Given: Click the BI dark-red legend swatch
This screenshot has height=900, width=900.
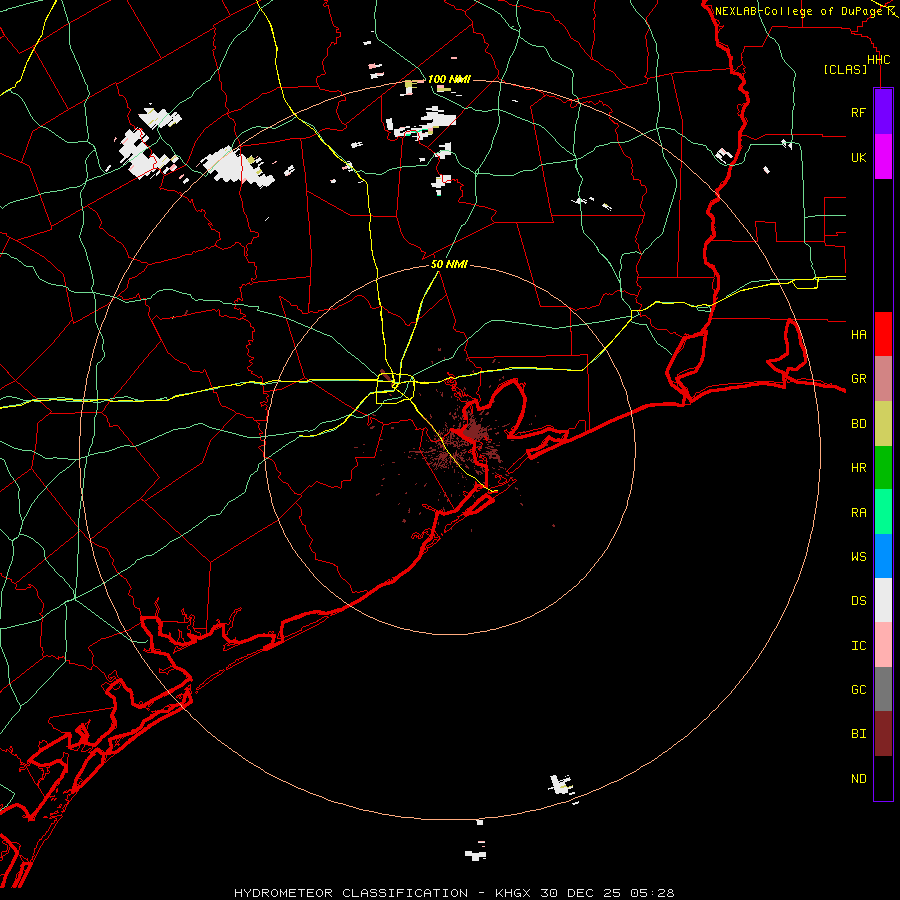Looking at the screenshot, I should (x=883, y=734).
